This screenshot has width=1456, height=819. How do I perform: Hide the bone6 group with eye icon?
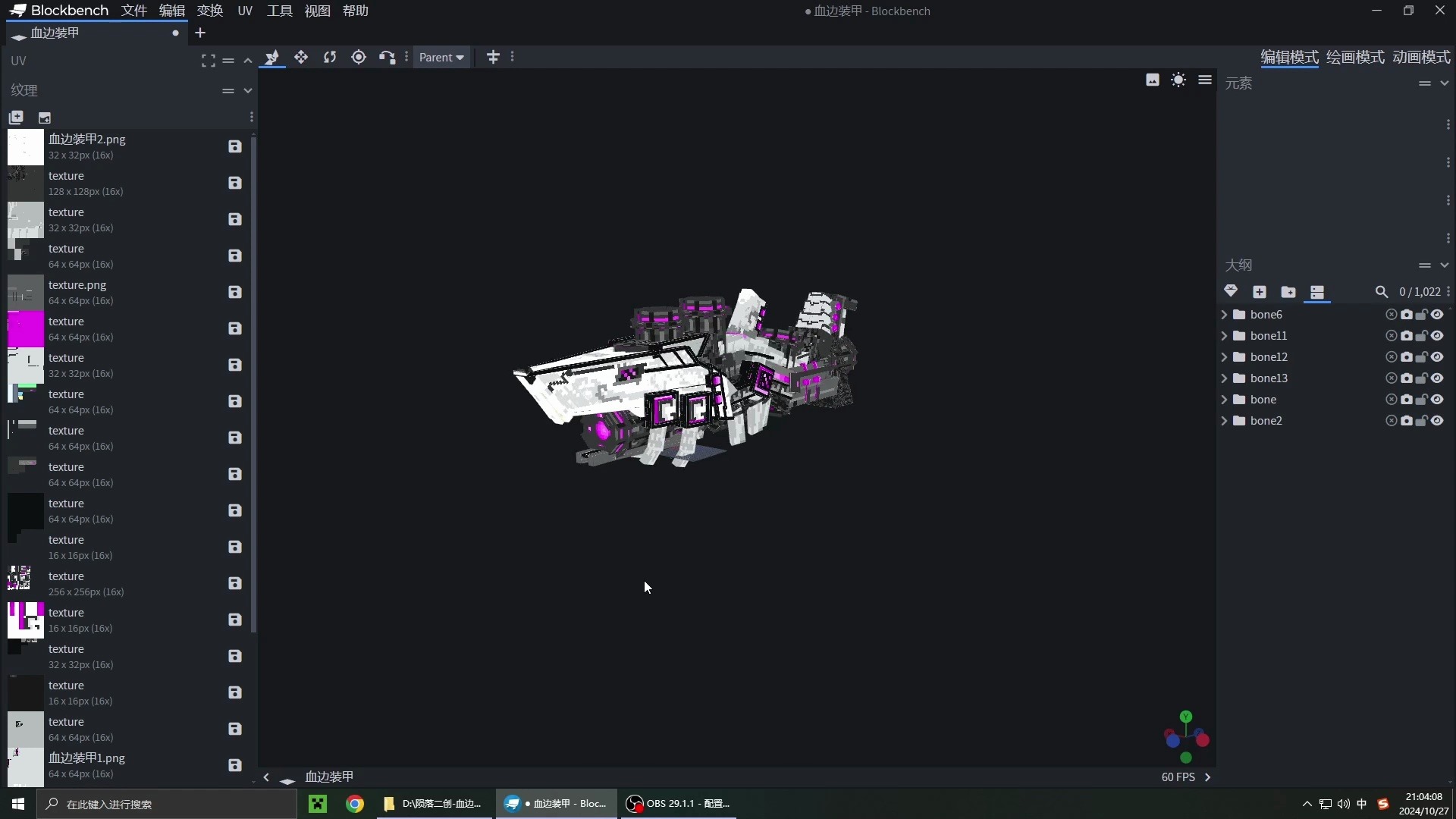(1437, 315)
